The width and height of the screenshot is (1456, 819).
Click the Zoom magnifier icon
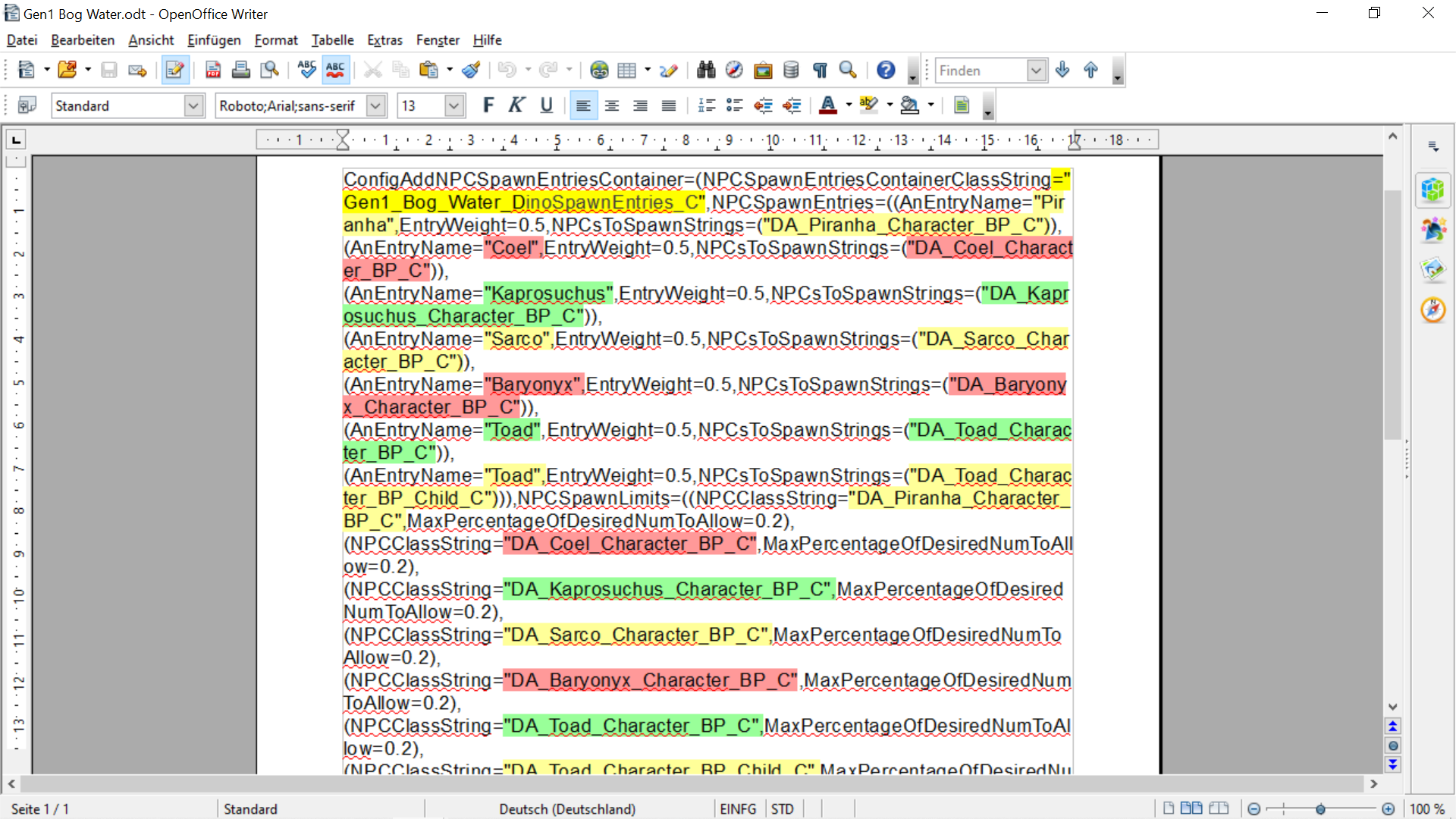848,71
